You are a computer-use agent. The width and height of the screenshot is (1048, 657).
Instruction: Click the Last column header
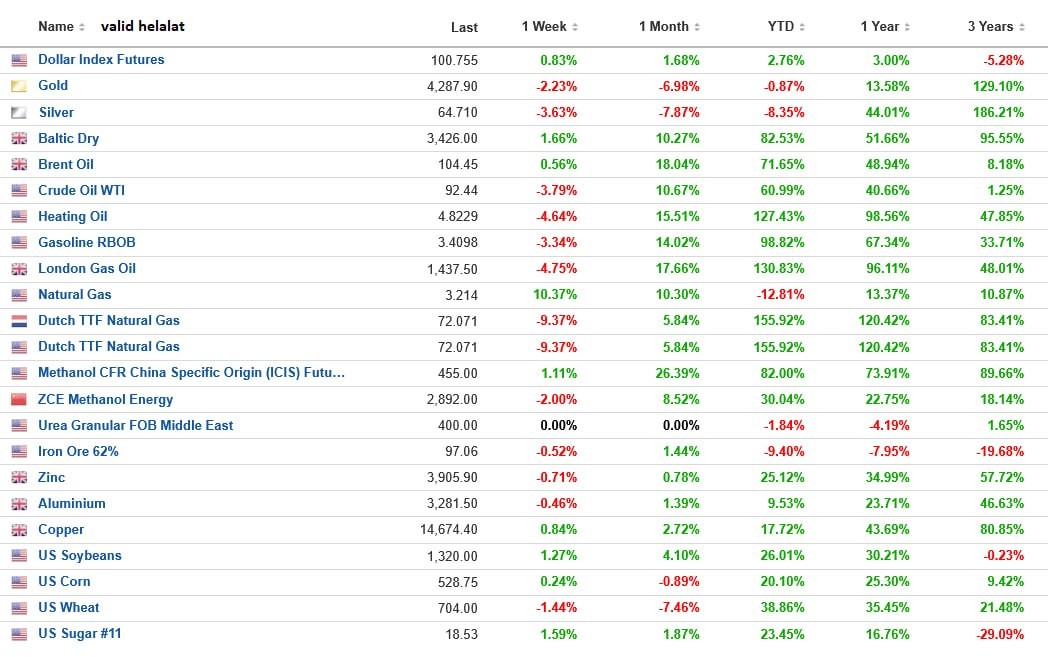(464, 27)
